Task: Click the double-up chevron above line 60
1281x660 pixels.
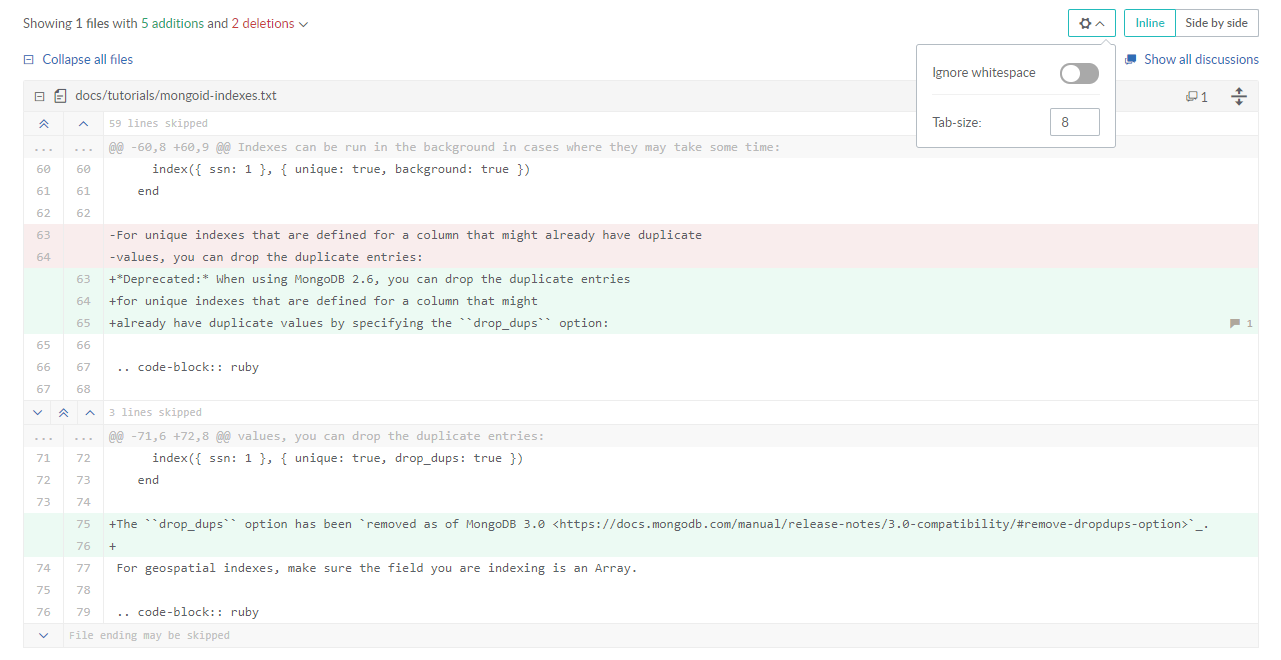Action: coord(43,124)
